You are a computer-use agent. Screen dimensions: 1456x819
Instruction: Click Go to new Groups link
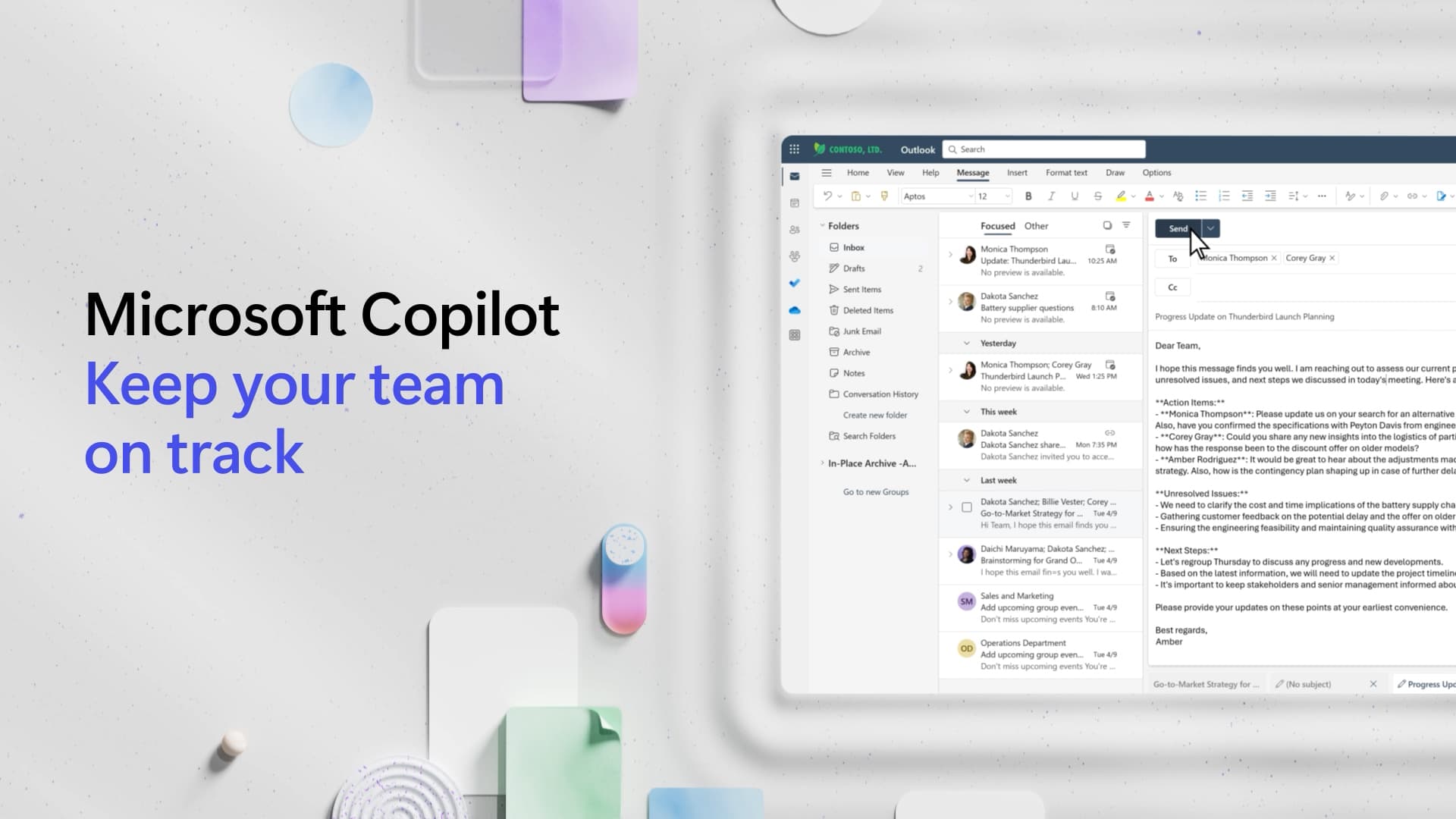[876, 491]
